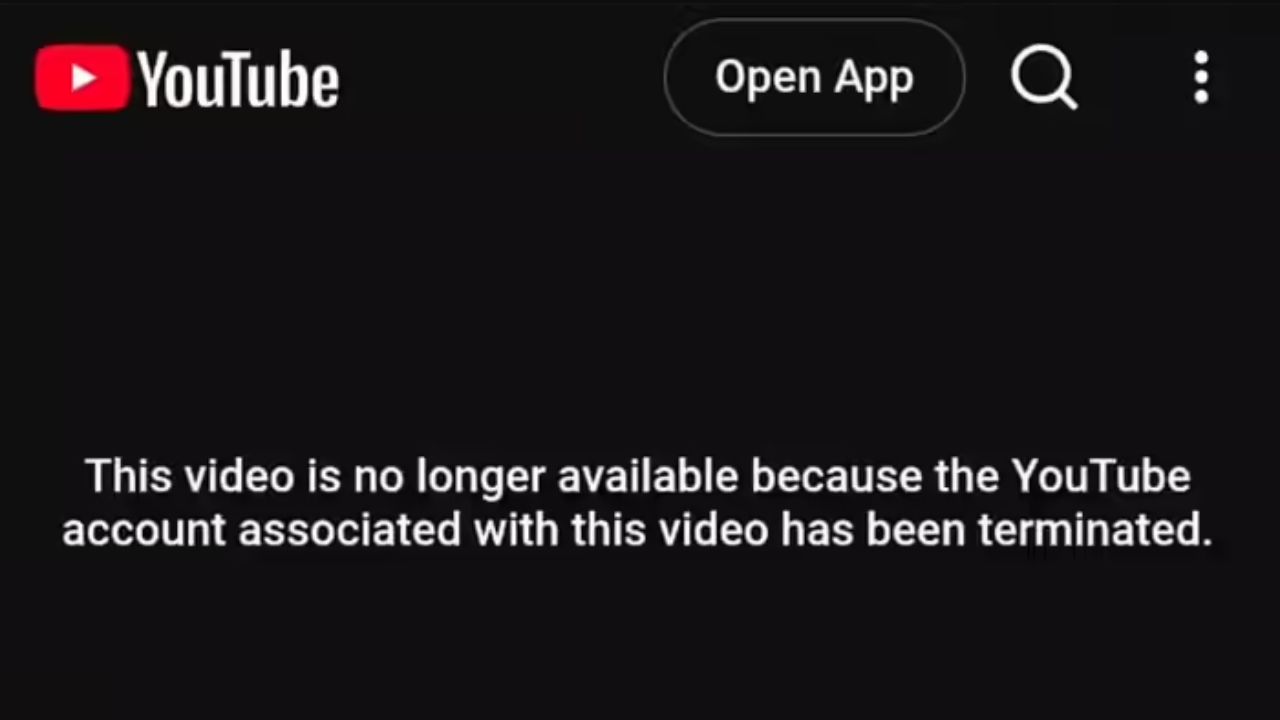This screenshot has width=1280, height=720.
Task: Click the rounded Open App pill
Action: point(814,77)
